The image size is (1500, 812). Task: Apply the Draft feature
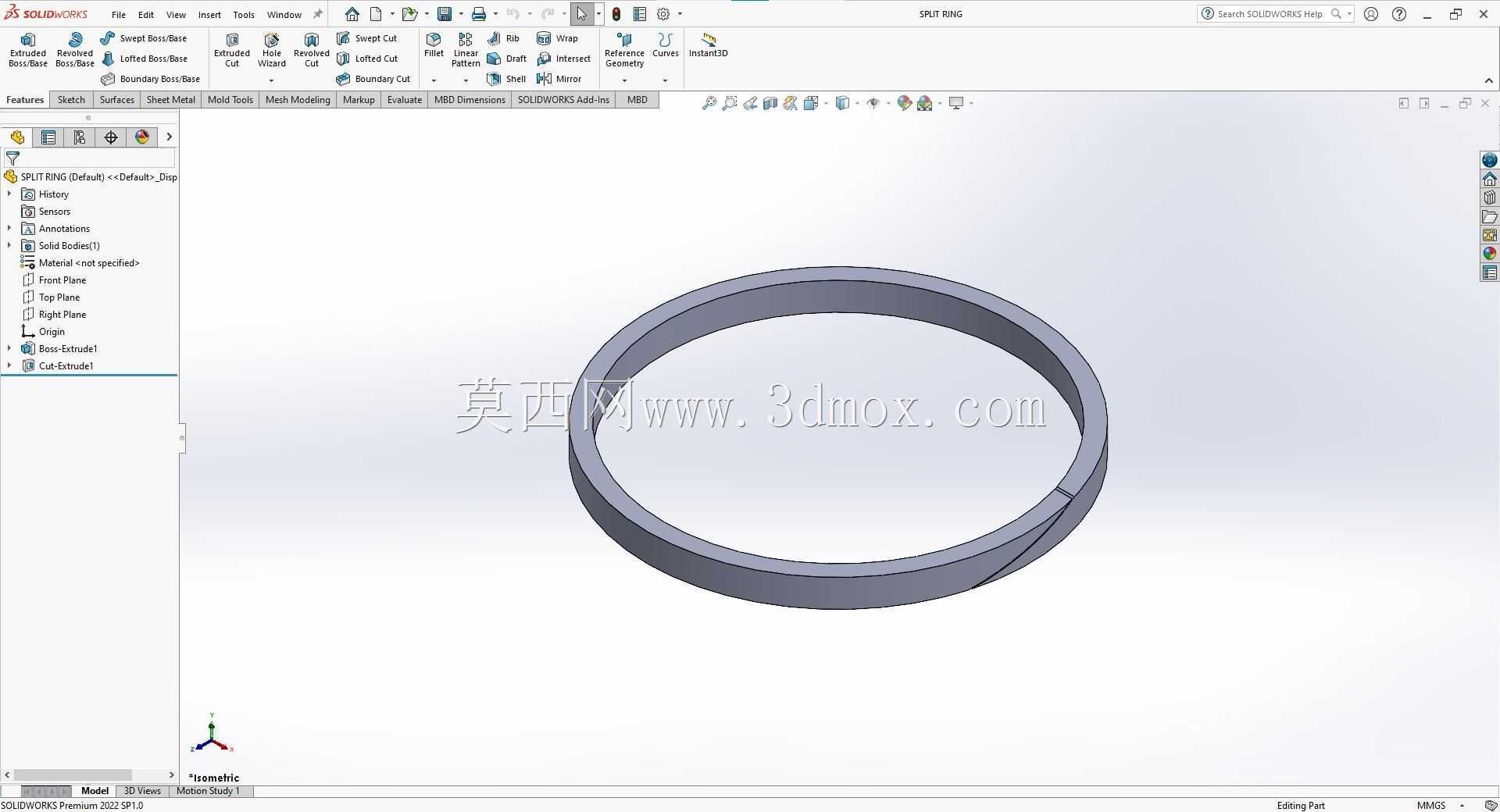pyautogui.click(x=506, y=59)
